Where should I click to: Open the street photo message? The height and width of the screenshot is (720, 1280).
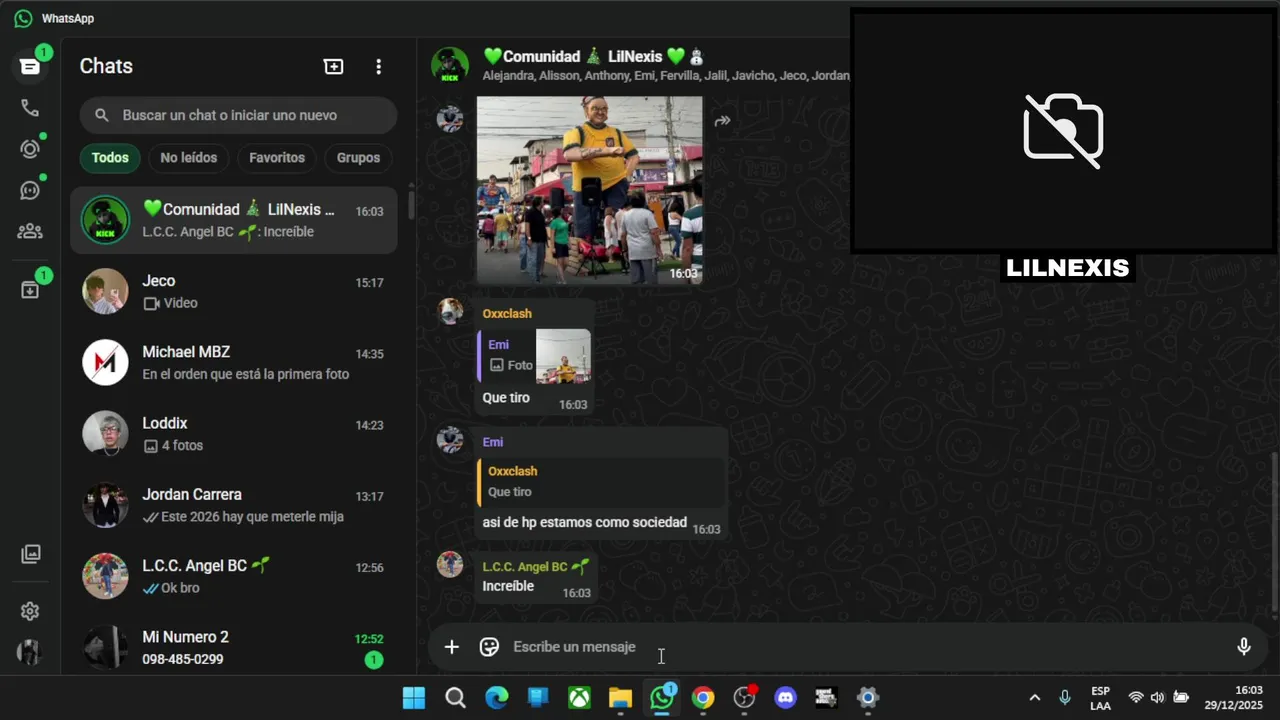point(590,190)
